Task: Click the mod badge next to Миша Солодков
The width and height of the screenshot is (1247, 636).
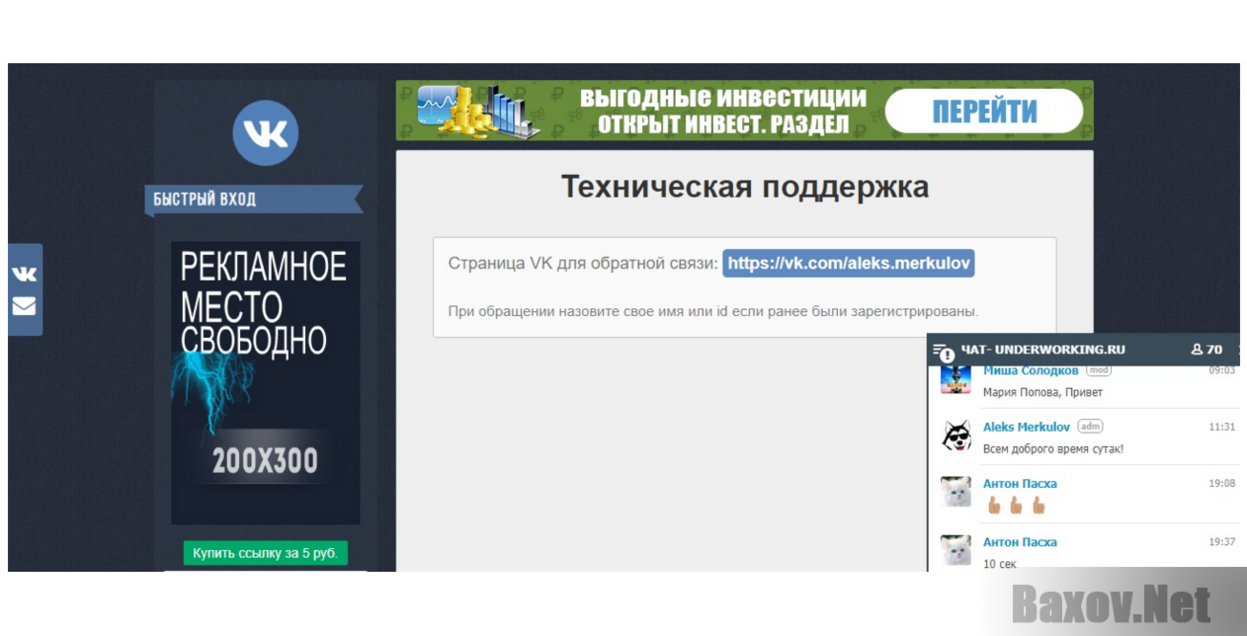Action: point(1098,371)
